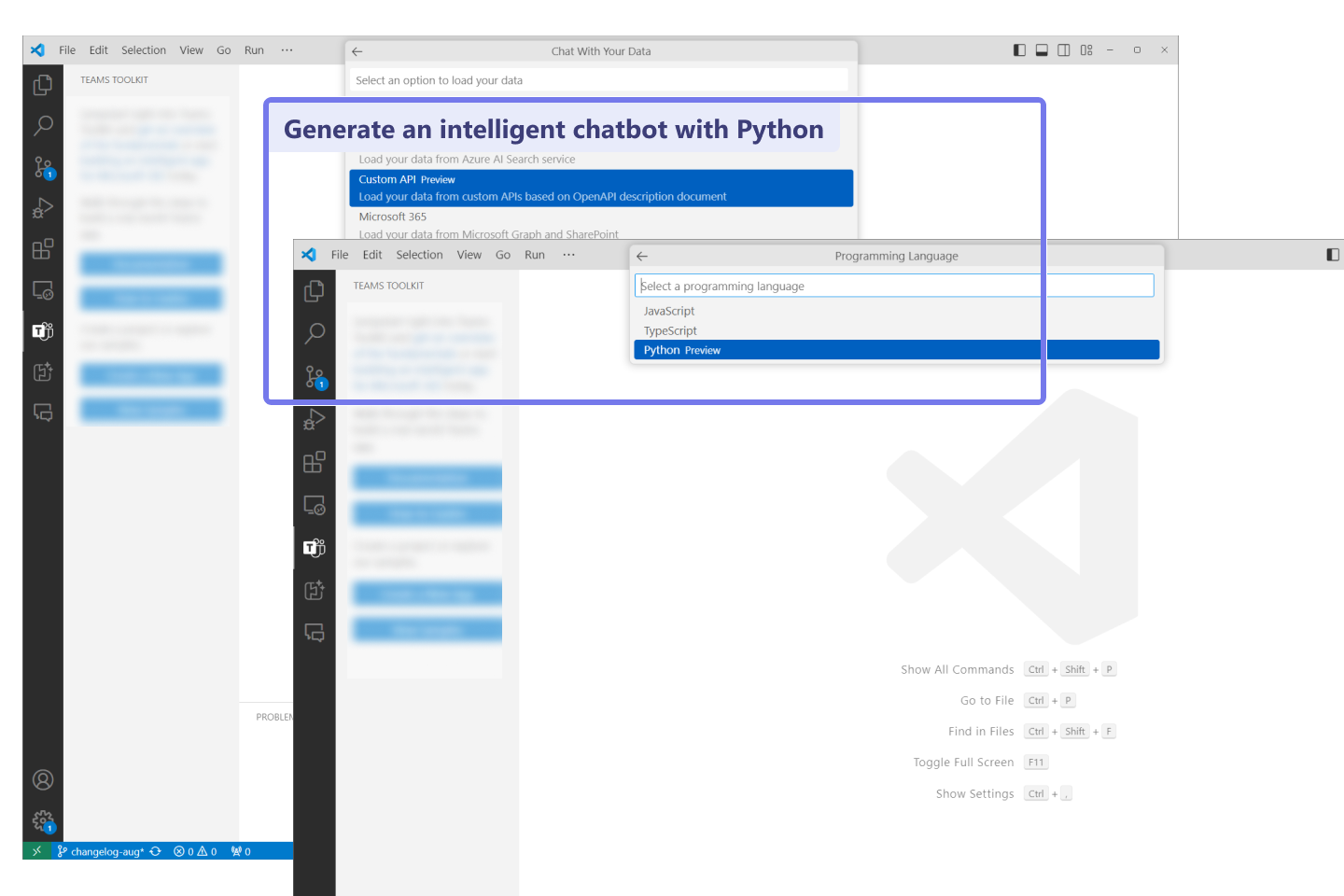The height and width of the screenshot is (896, 1344).
Task: Select Teams Toolkit icon in back window
Action: tap(43, 330)
